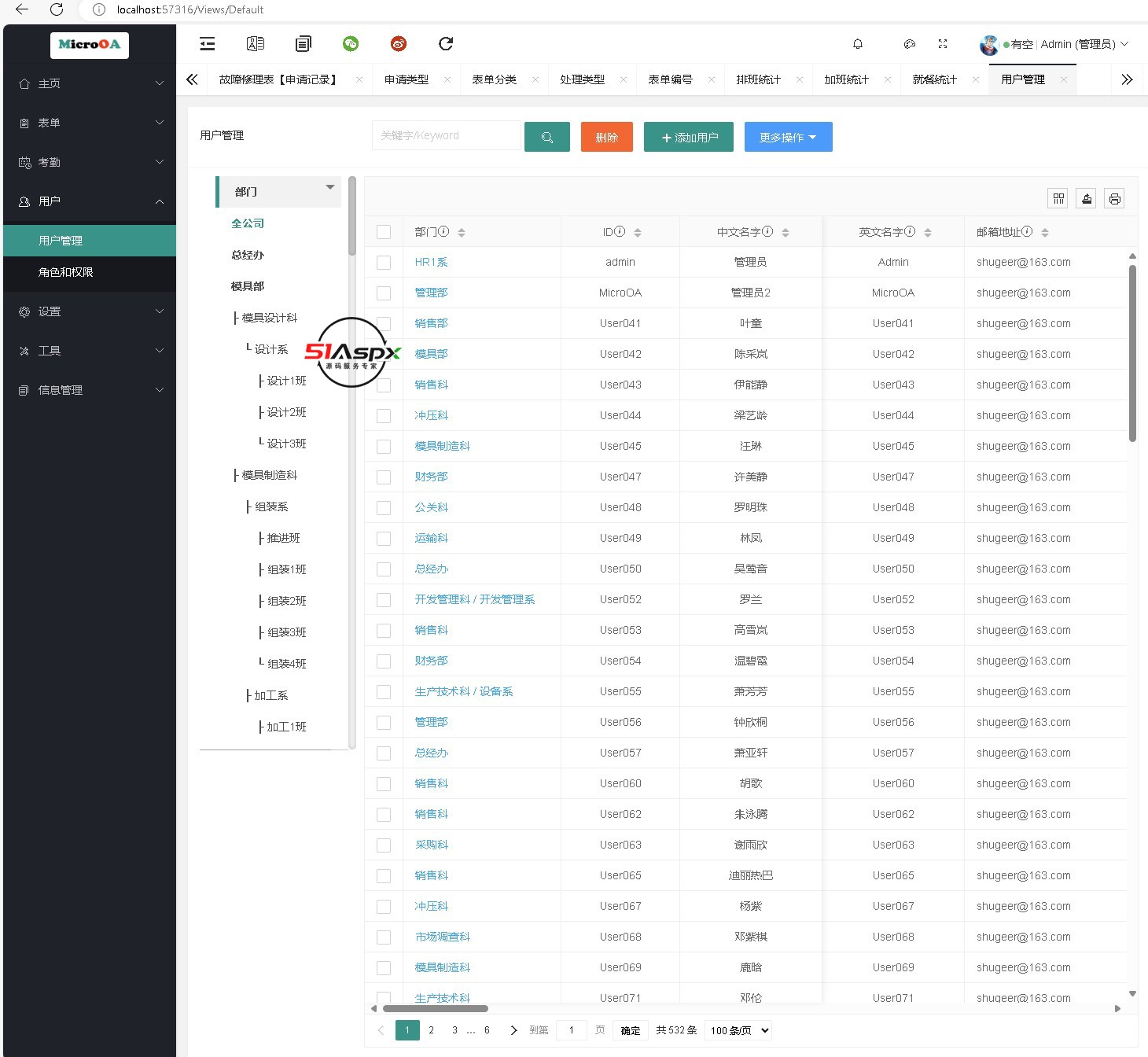The width and height of the screenshot is (1148, 1057).
Task: Close the 用户管理 tab
Action: pyautogui.click(x=1064, y=79)
